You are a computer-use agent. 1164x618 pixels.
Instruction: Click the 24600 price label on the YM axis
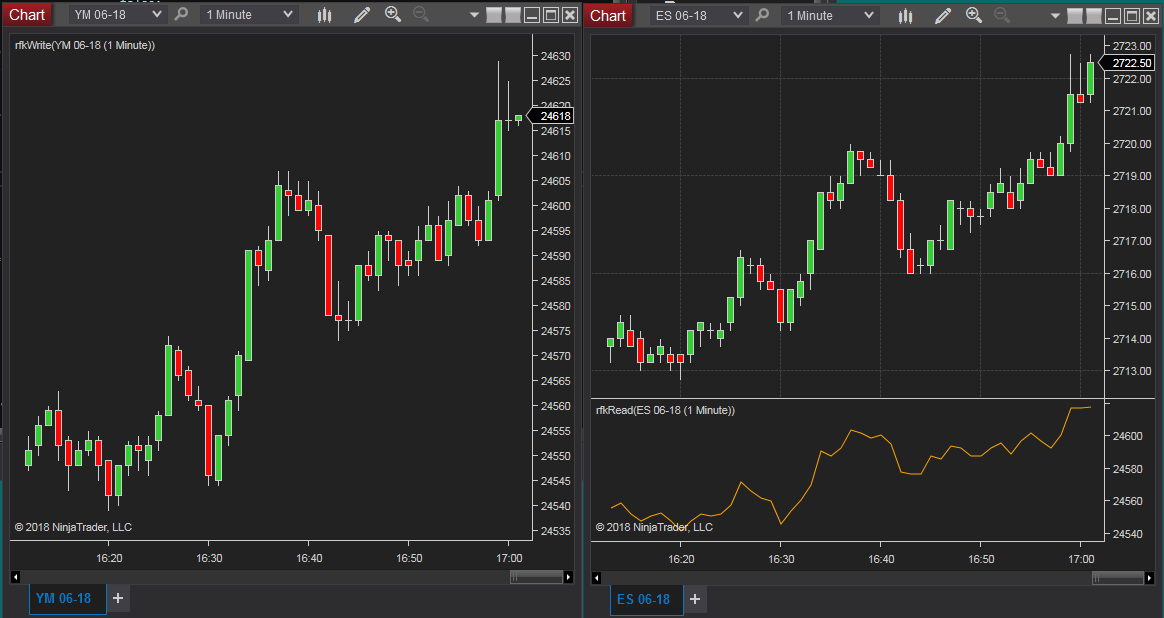[555, 206]
